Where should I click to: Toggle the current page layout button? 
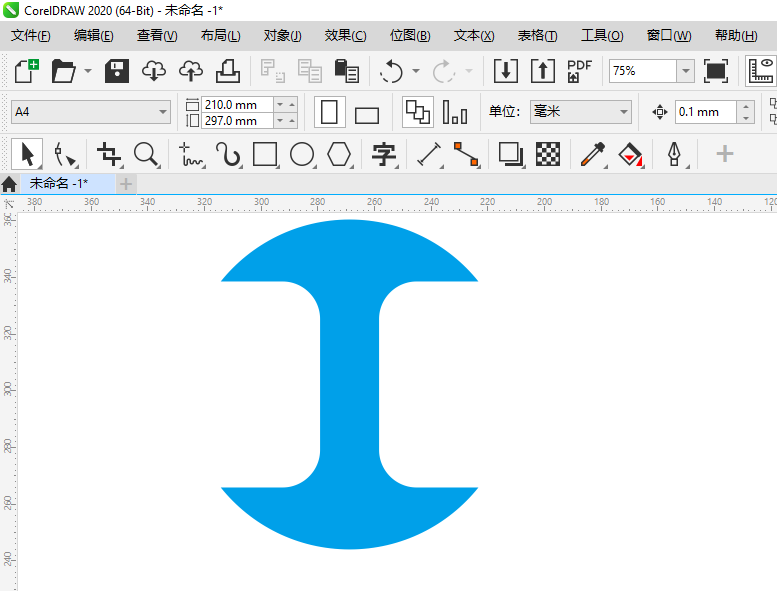click(x=455, y=112)
